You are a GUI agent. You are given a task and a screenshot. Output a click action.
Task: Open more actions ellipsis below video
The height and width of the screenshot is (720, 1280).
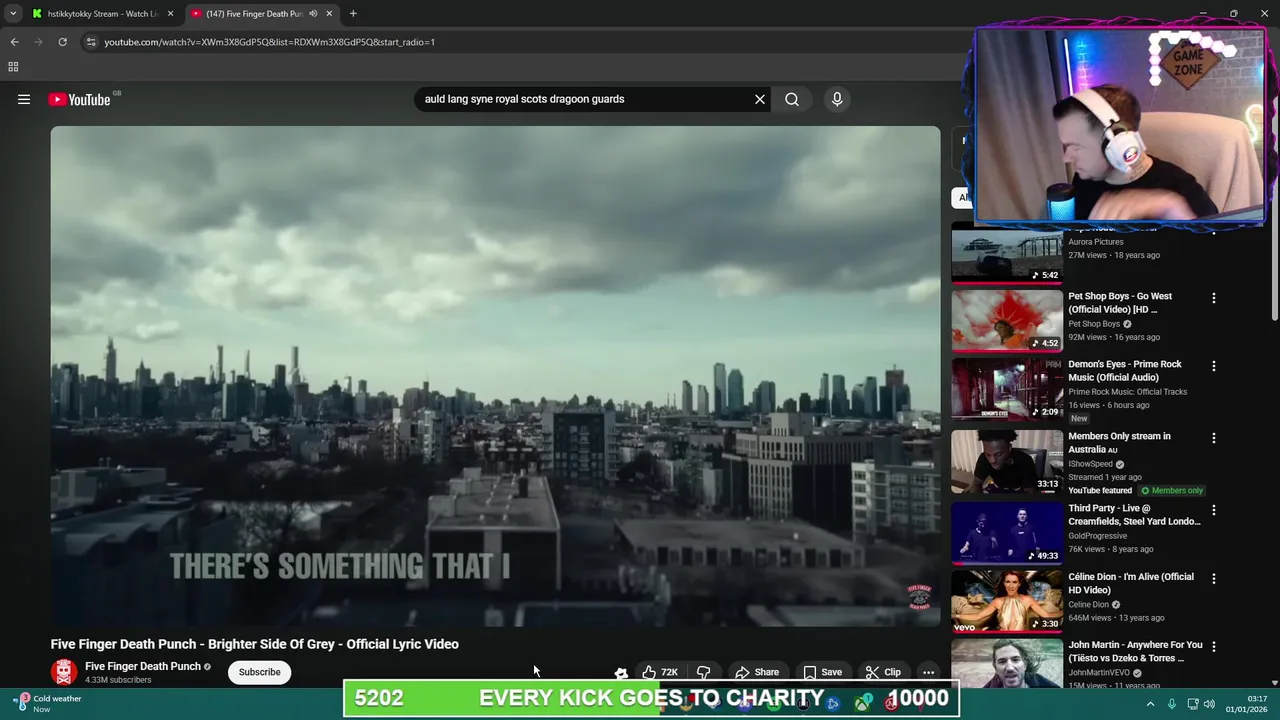click(928, 672)
